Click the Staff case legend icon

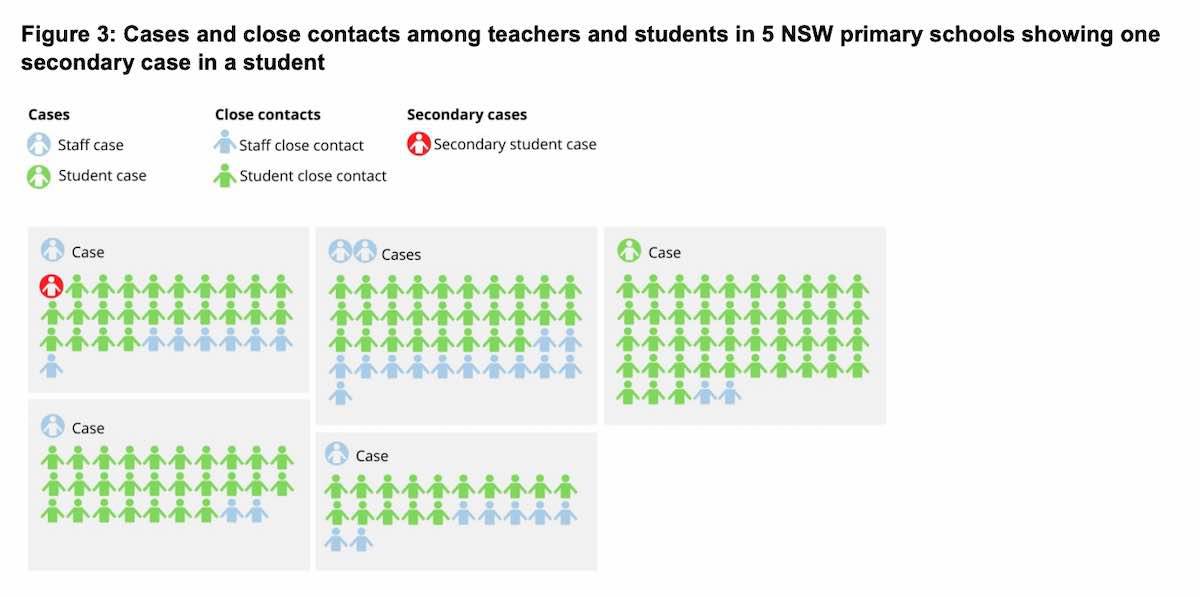39,145
